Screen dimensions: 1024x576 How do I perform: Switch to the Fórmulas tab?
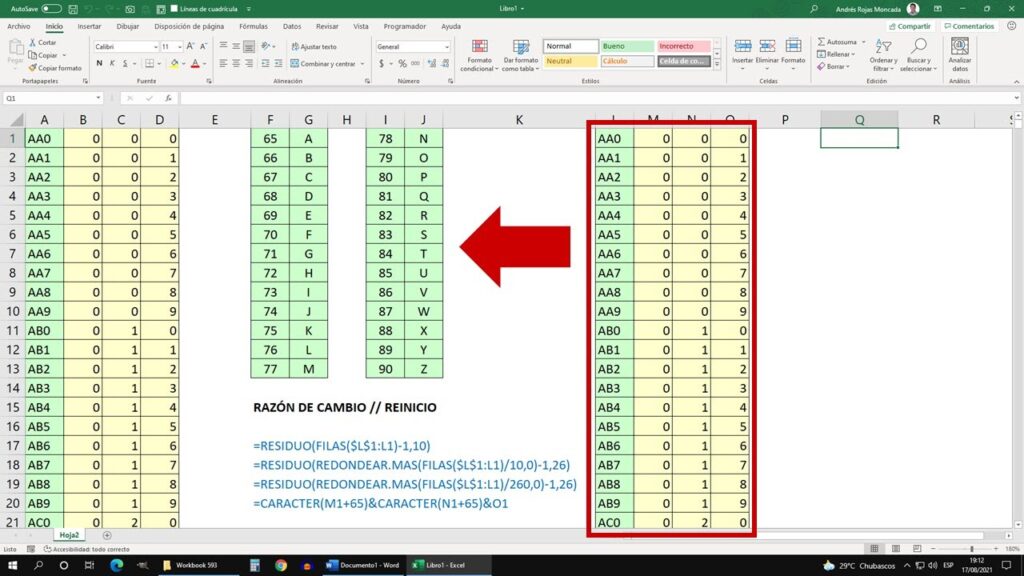(253, 27)
